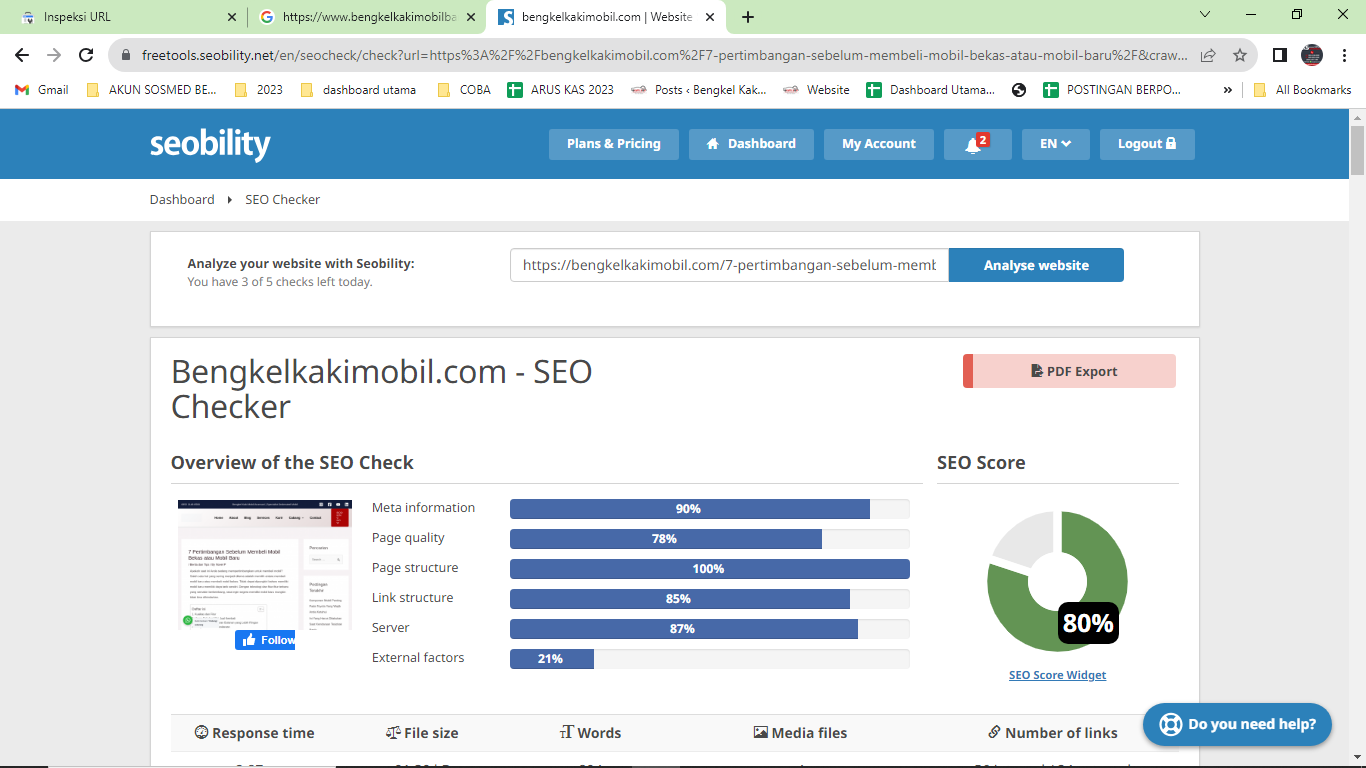This screenshot has width=1366, height=768.
Task: Click the File size column header
Action: pos(422,733)
